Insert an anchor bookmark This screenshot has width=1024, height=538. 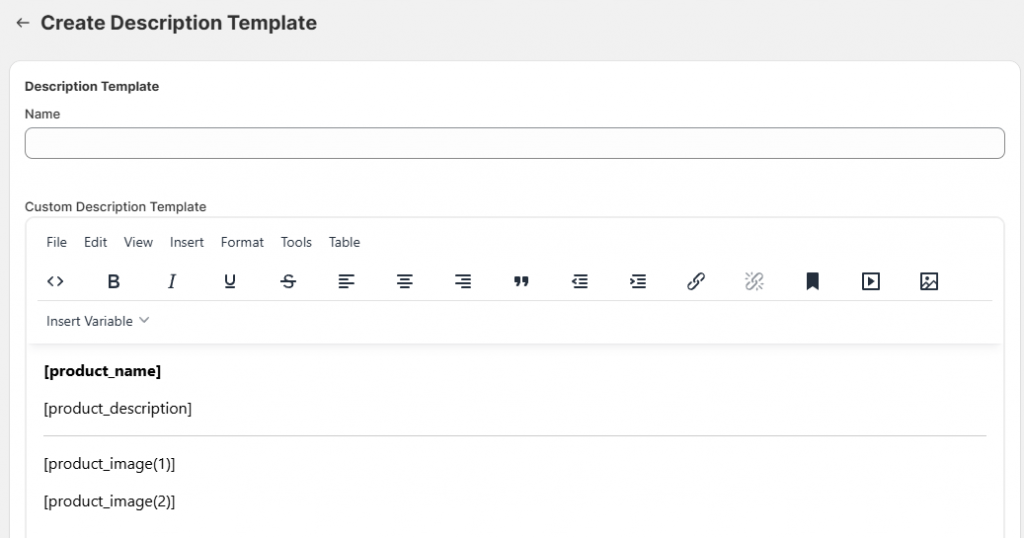click(812, 281)
